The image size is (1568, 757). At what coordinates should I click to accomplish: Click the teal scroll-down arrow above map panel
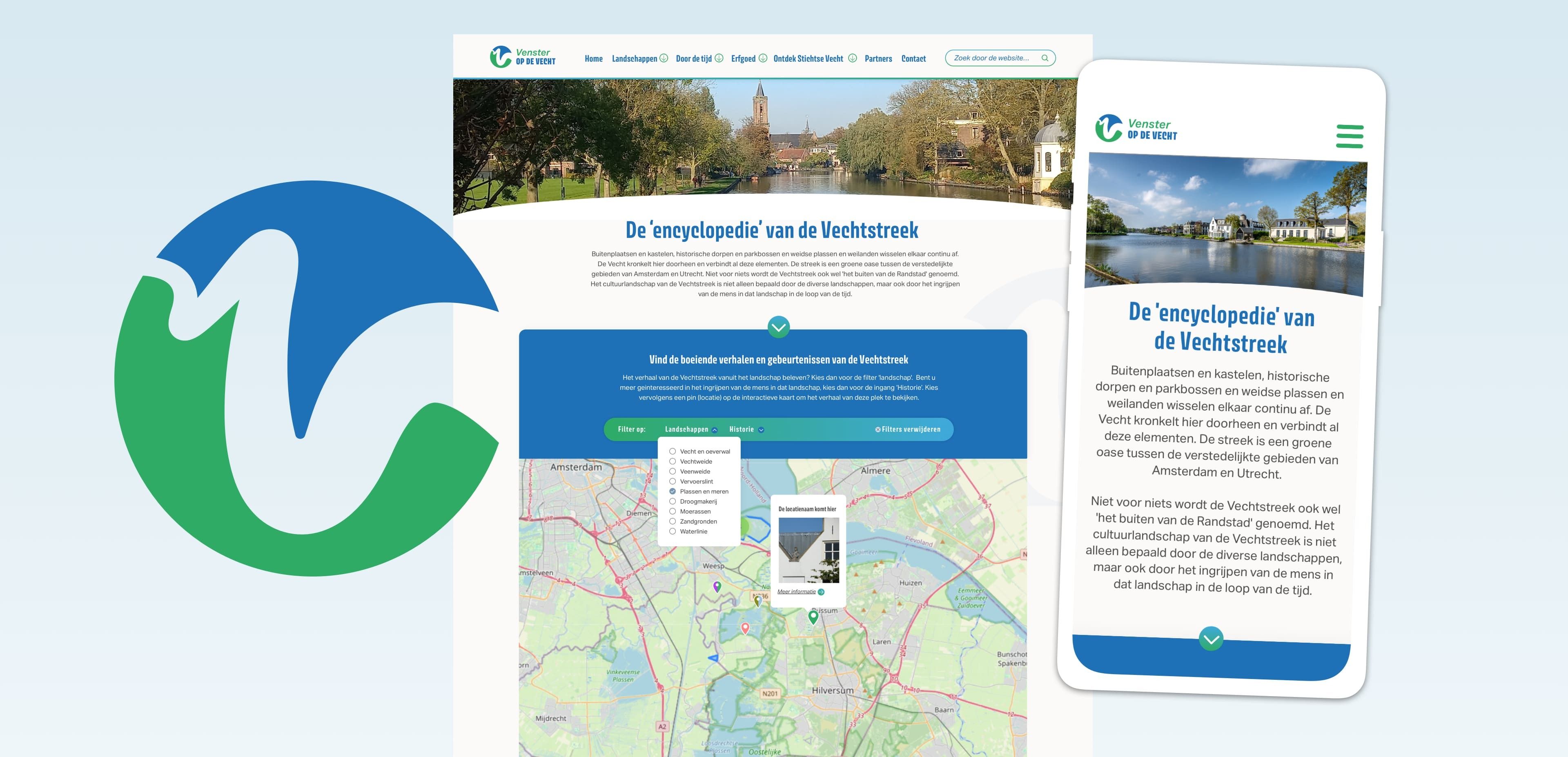tap(779, 327)
